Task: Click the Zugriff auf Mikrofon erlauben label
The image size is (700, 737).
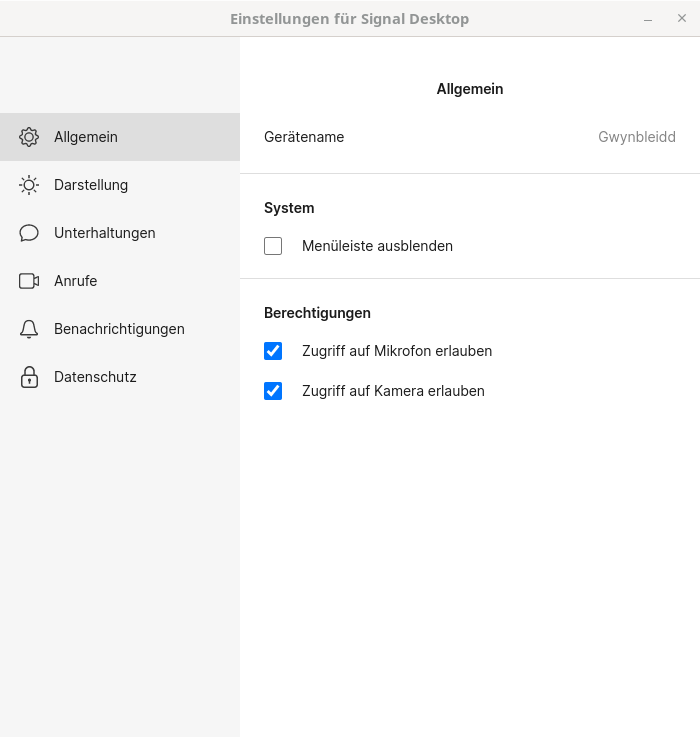Action: click(x=397, y=351)
